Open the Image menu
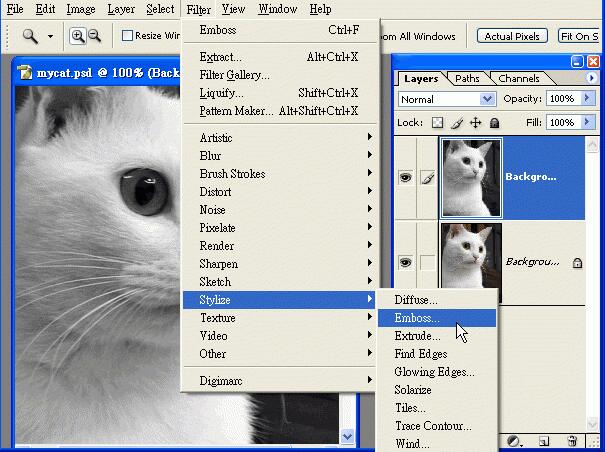This screenshot has height=452, width=605. [81, 9]
